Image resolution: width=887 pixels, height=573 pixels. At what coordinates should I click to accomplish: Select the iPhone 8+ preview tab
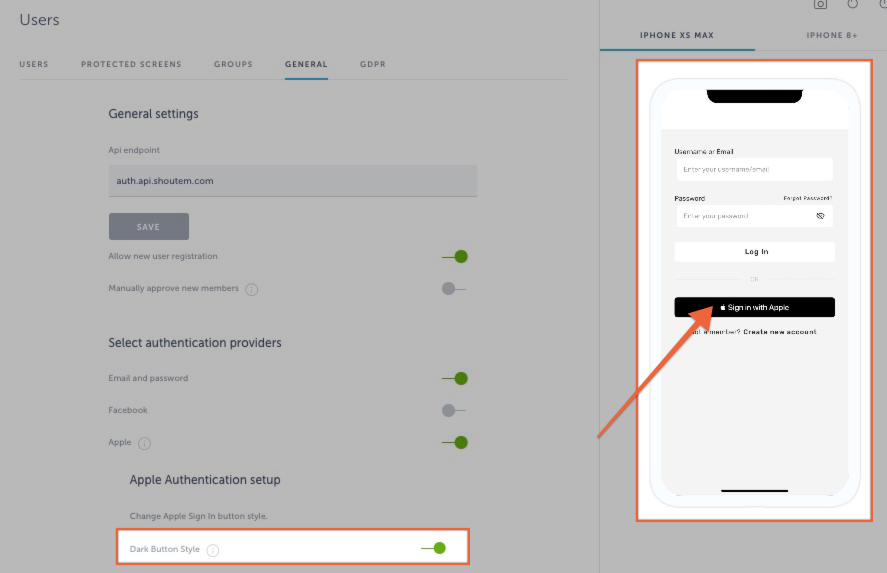pos(830,36)
